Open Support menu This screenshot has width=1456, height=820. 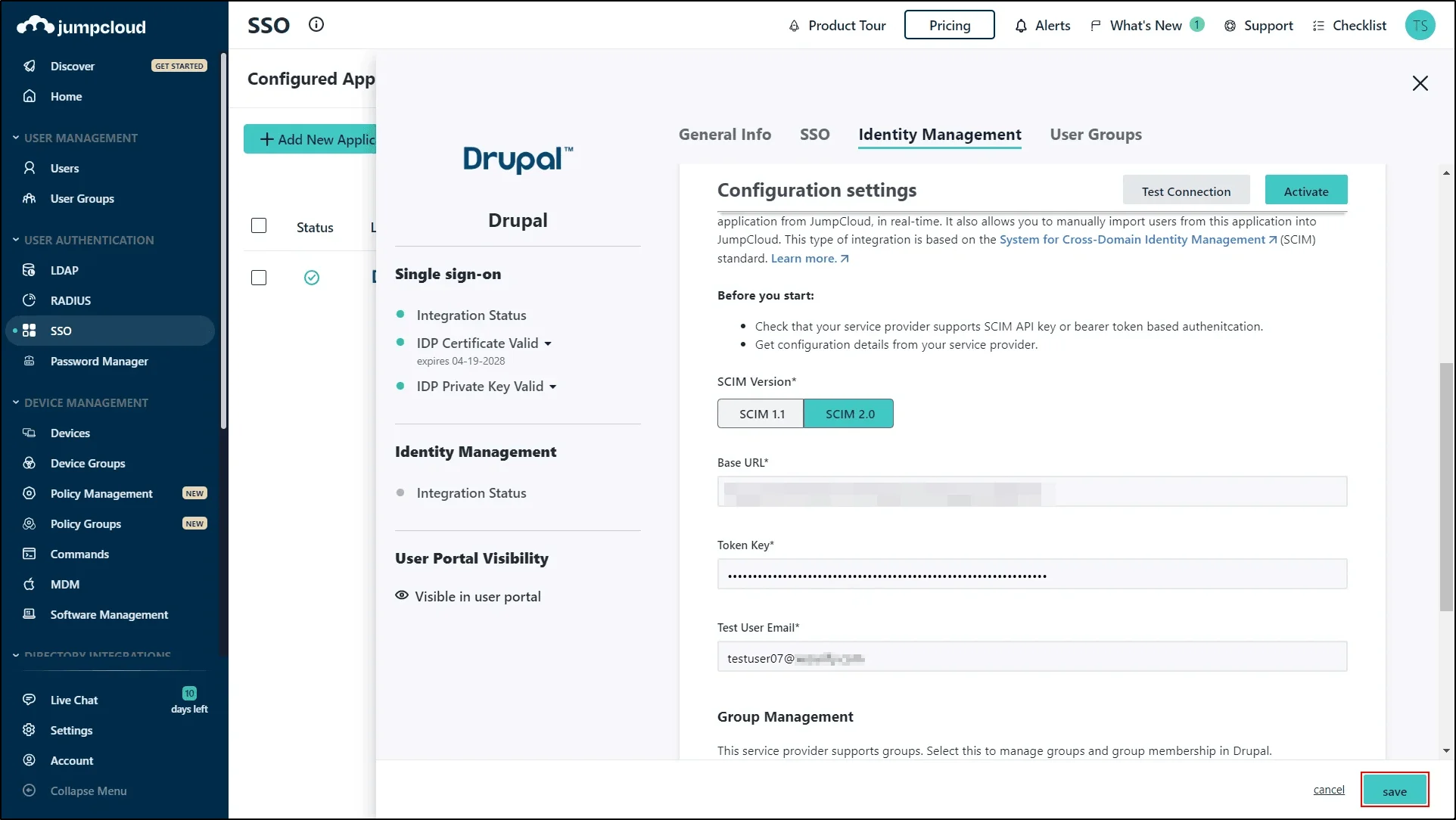[1258, 26]
